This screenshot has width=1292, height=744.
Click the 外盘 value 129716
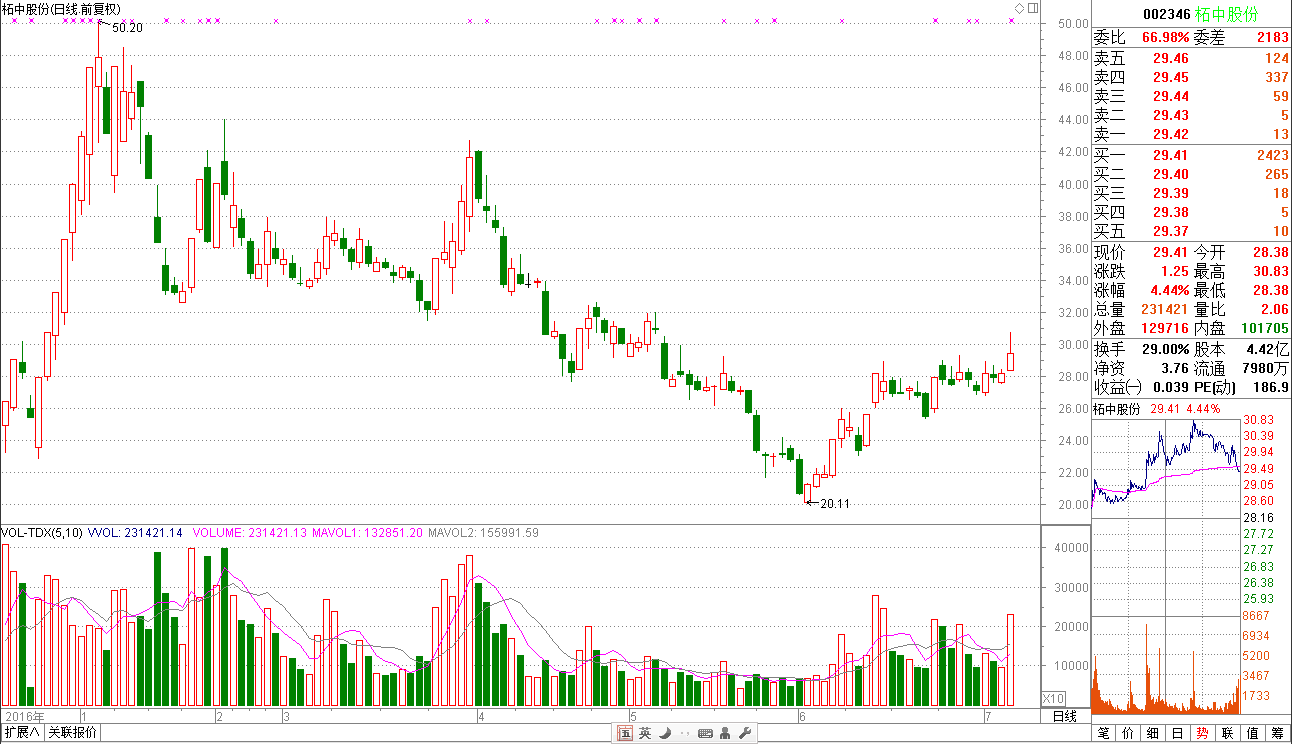click(x=1165, y=328)
